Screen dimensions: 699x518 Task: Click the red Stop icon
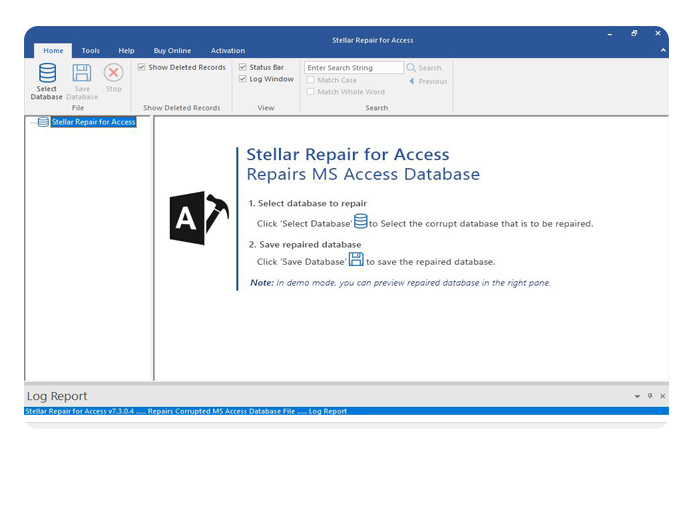pyautogui.click(x=114, y=72)
